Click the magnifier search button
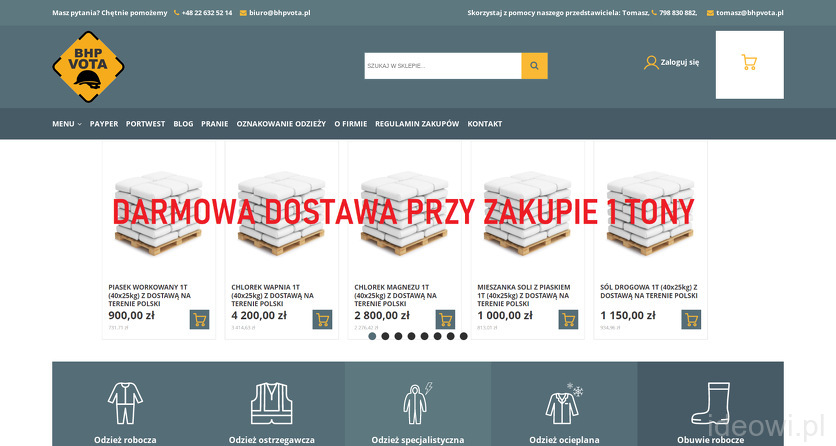Image resolution: width=836 pixels, height=446 pixels. pyautogui.click(x=534, y=66)
